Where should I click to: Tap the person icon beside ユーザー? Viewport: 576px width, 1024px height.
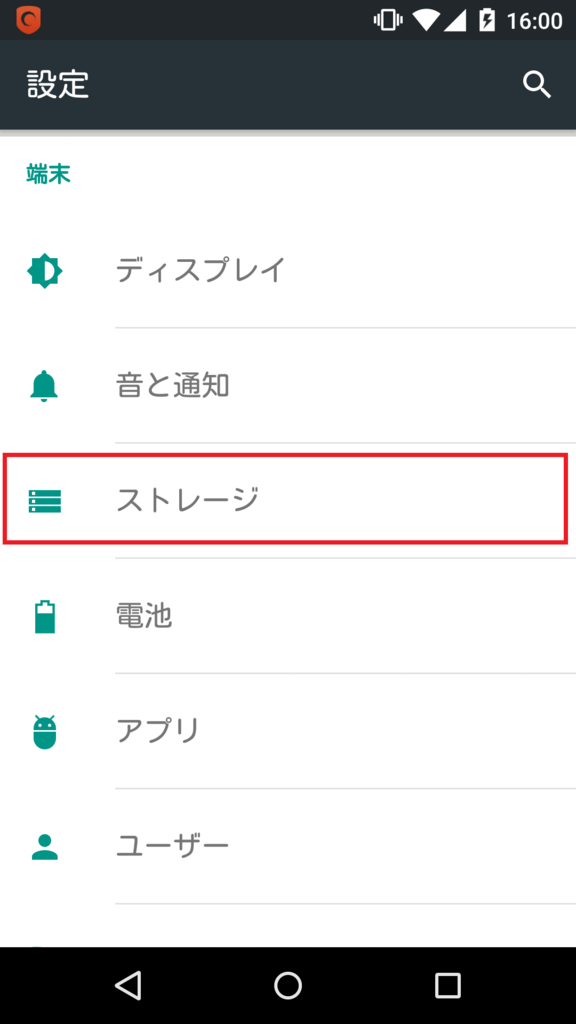[x=45, y=845]
